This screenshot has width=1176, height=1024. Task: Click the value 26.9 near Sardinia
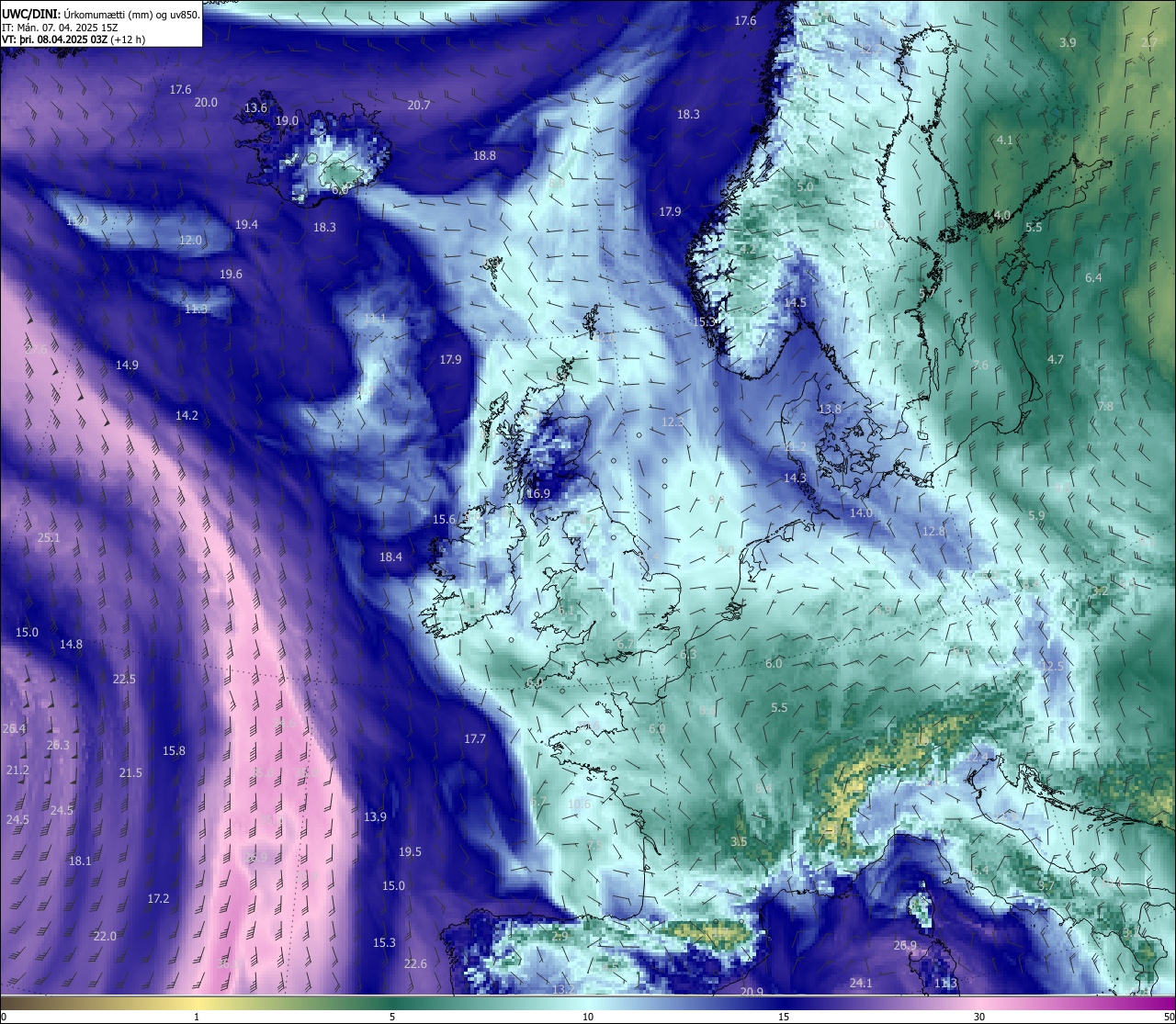(x=905, y=946)
